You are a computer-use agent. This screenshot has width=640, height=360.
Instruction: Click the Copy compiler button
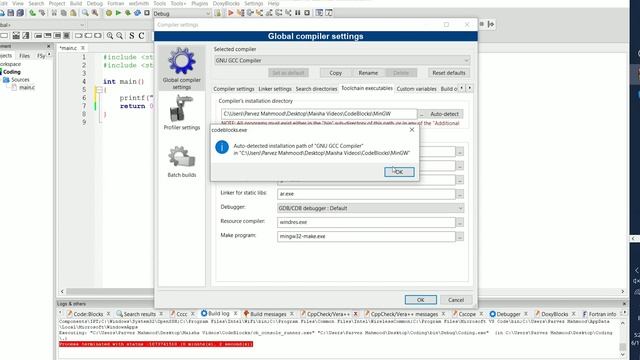point(336,73)
